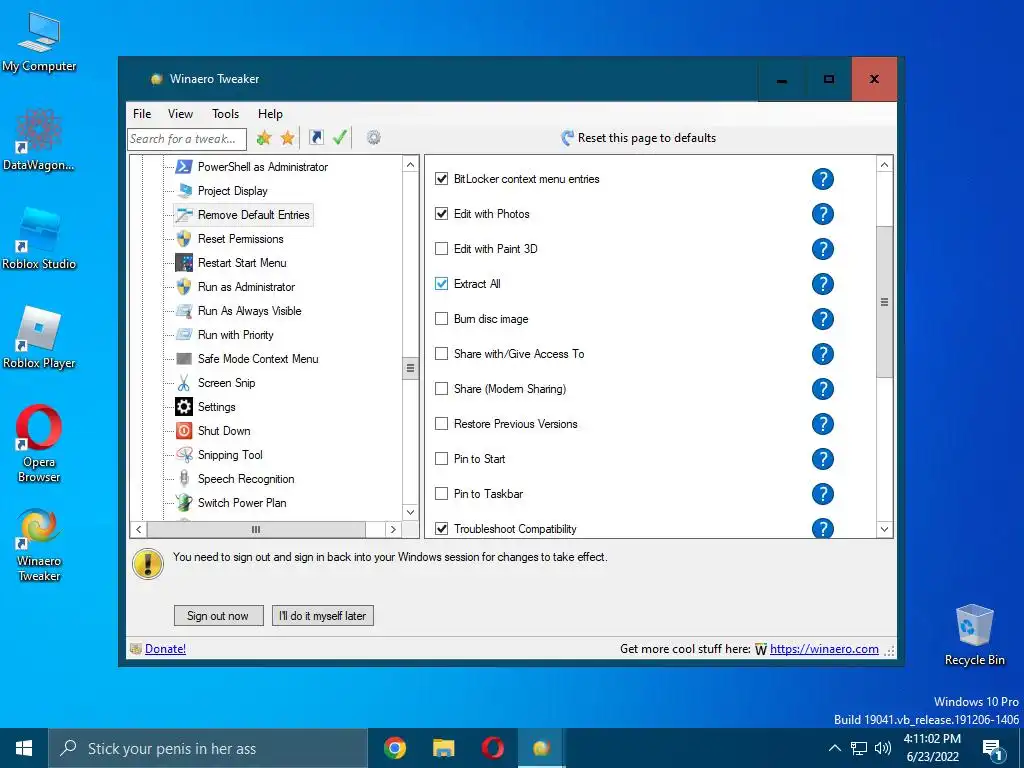Click options panel scroll down arrow
This screenshot has height=768, width=1024.
pos(884,529)
